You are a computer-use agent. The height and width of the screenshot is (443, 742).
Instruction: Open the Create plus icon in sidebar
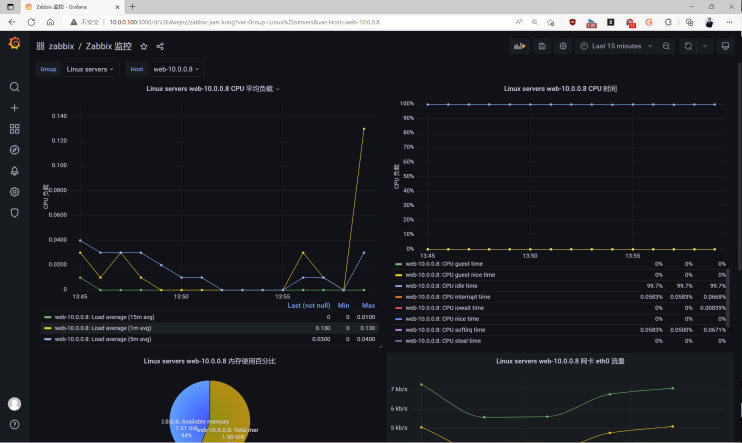click(15, 108)
